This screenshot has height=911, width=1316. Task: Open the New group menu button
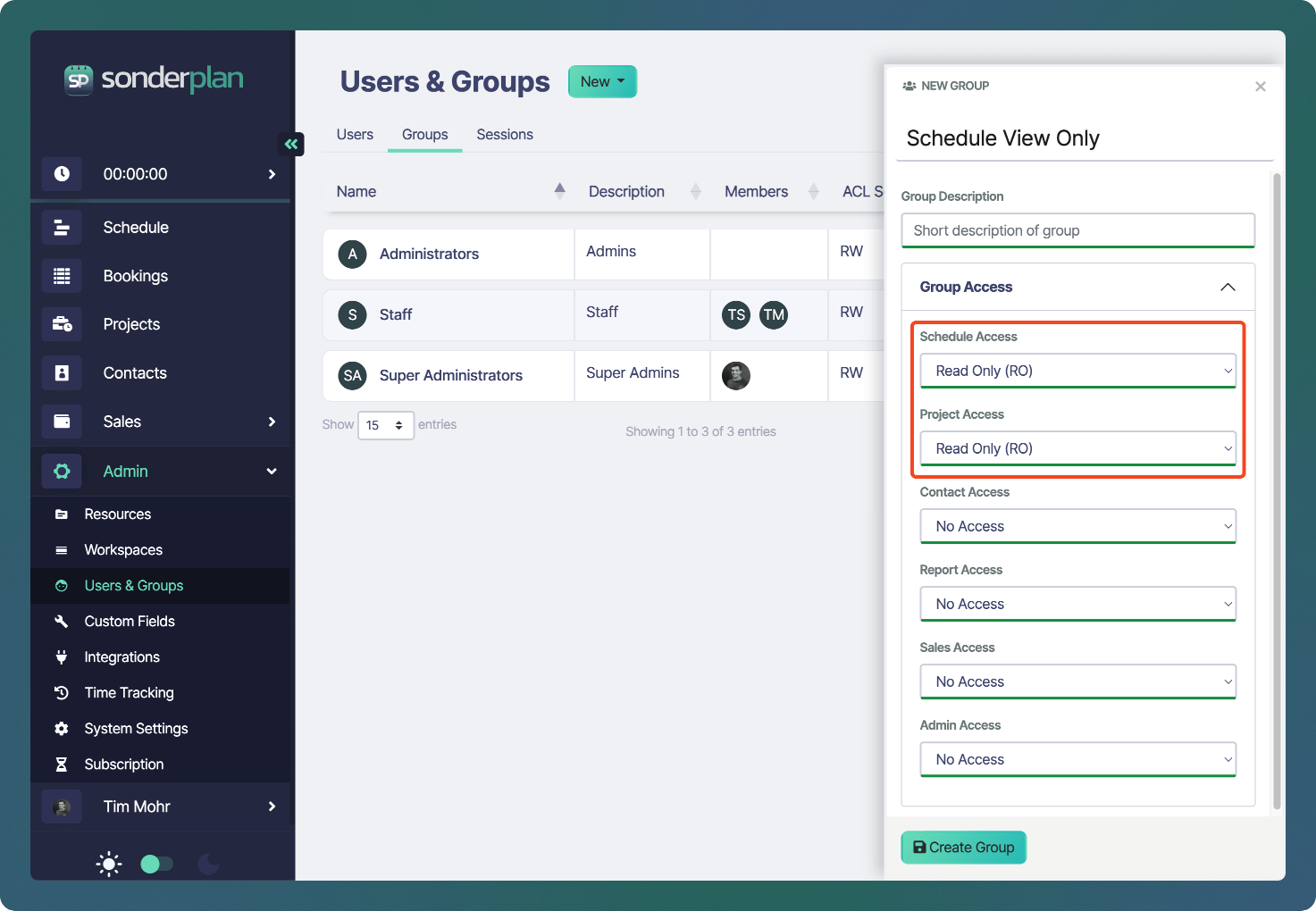tap(602, 81)
